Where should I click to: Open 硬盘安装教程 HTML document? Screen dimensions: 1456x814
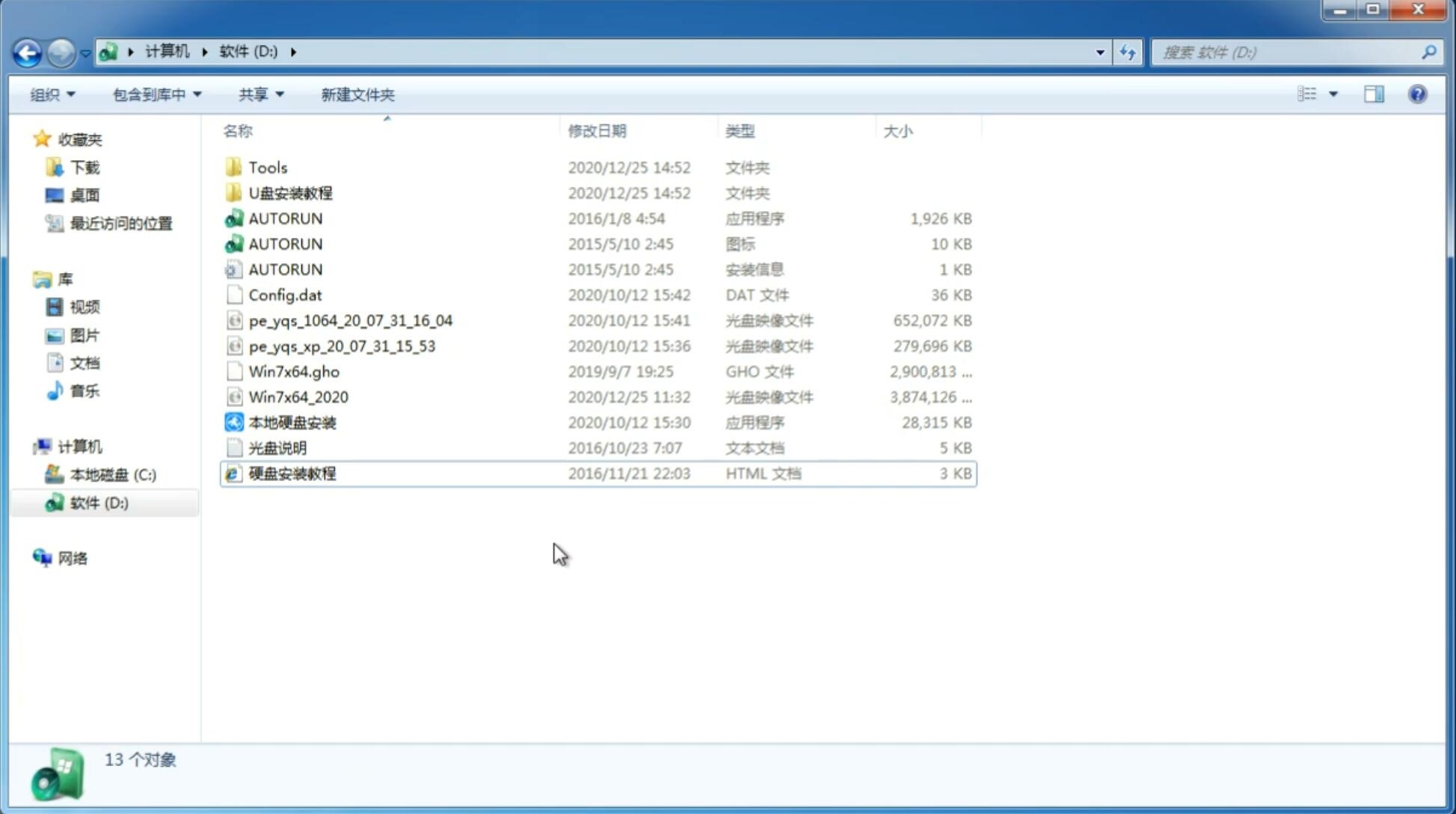point(292,473)
